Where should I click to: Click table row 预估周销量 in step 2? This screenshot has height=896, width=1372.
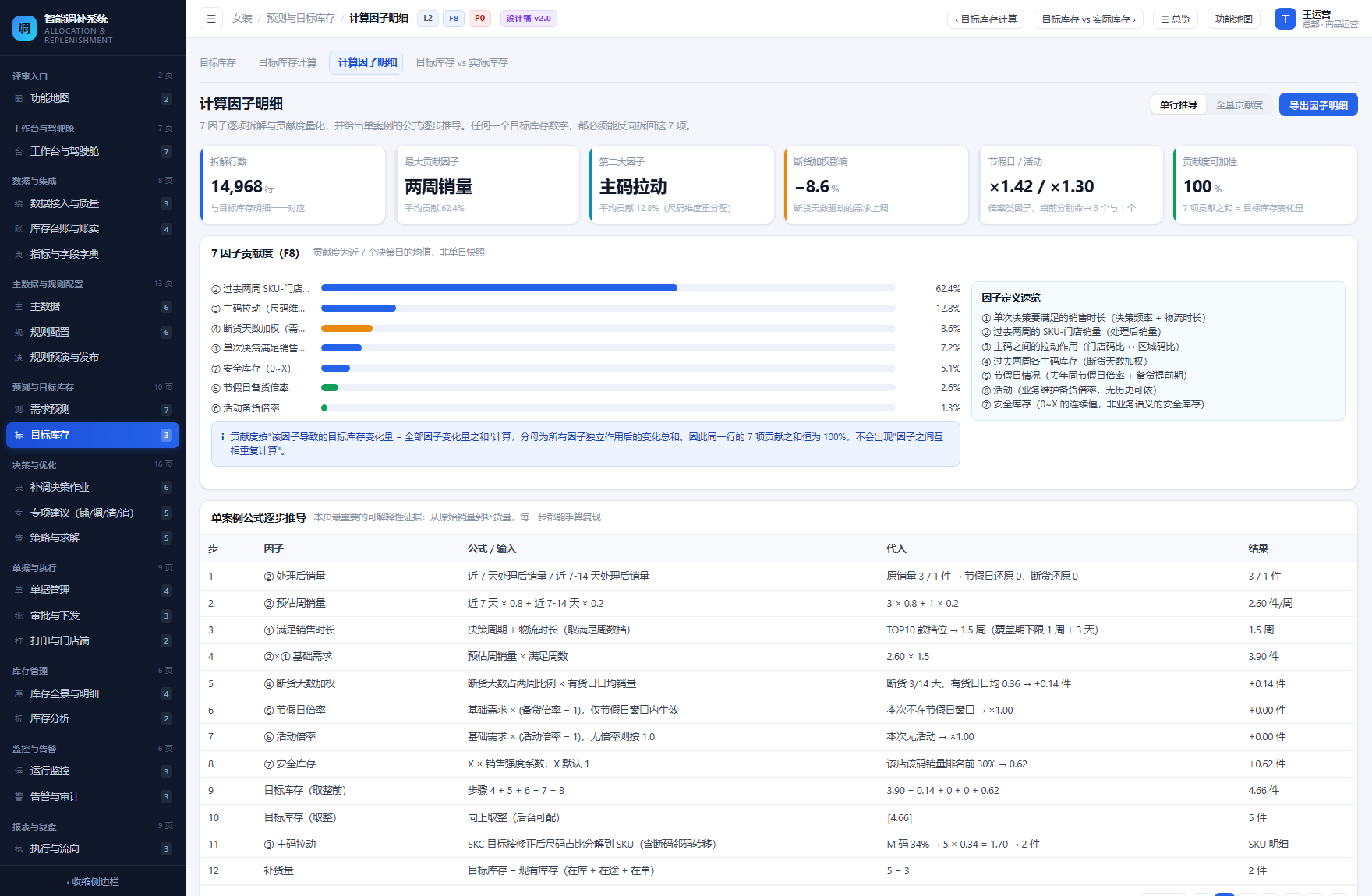[x=779, y=604]
